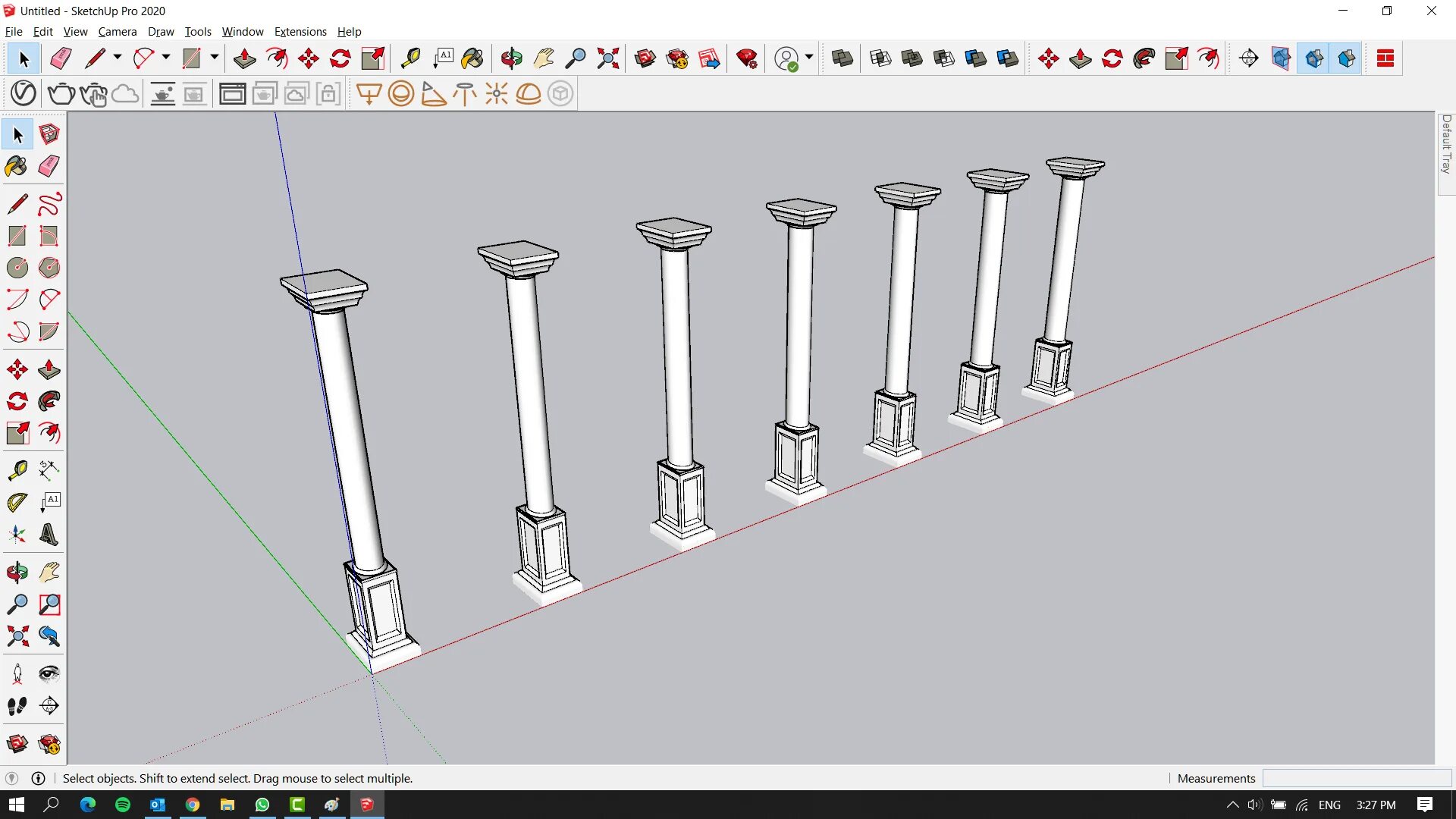Click the Paint Bucket tool in top toolbar
Screen dimensions: 1456x819
pyautogui.click(x=472, y=58)
